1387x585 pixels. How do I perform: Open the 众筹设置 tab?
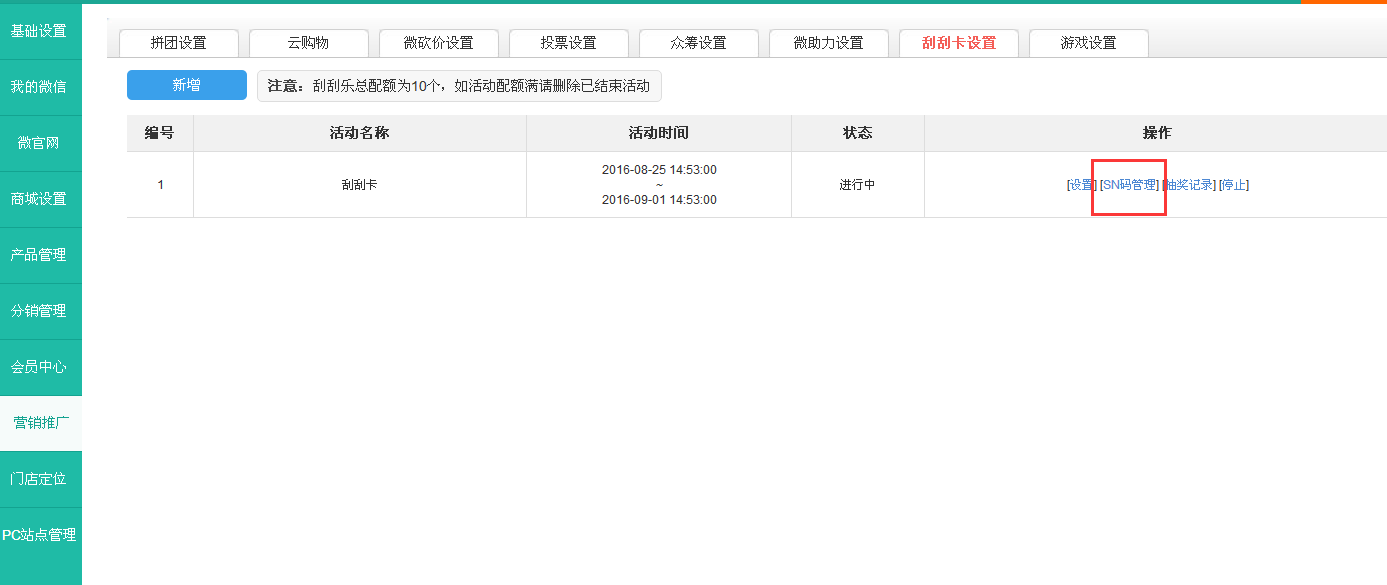point(698,43)
